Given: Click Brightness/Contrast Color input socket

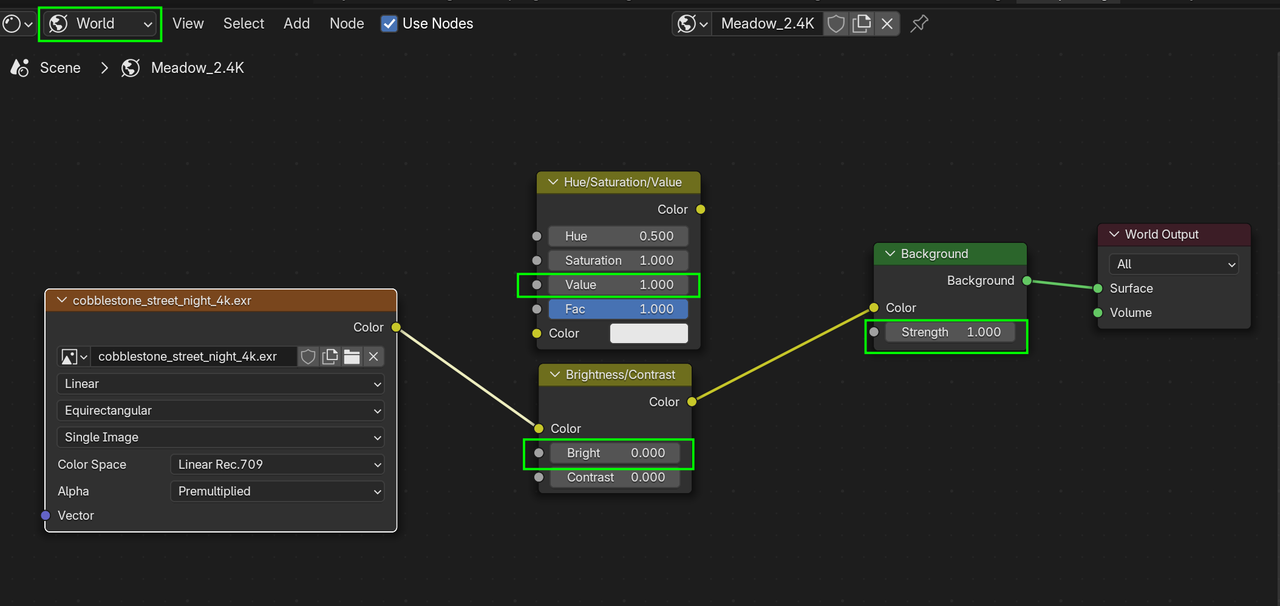Looking at the screenshot, I should tap(539, 429).
